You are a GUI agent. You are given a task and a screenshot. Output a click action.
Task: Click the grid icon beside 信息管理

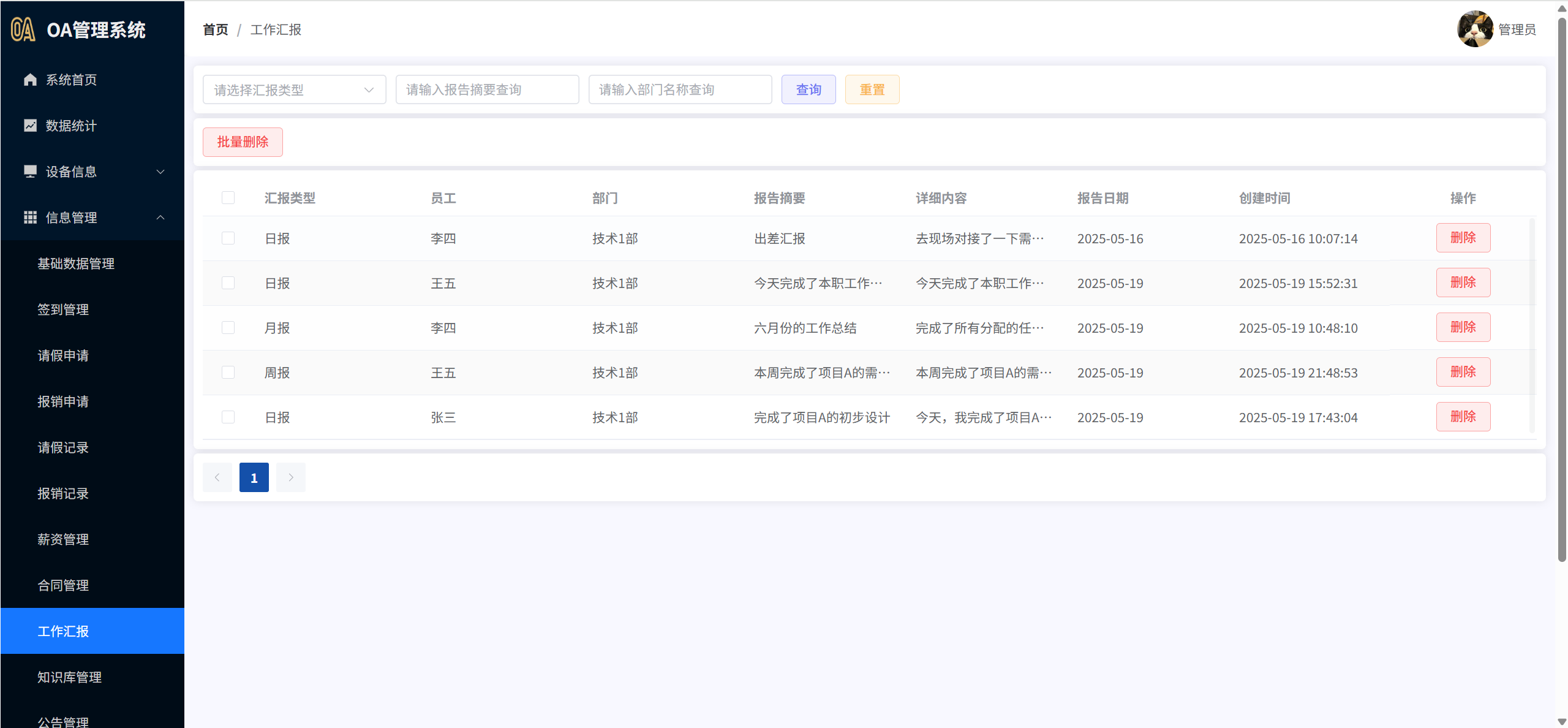click(30, 218)
